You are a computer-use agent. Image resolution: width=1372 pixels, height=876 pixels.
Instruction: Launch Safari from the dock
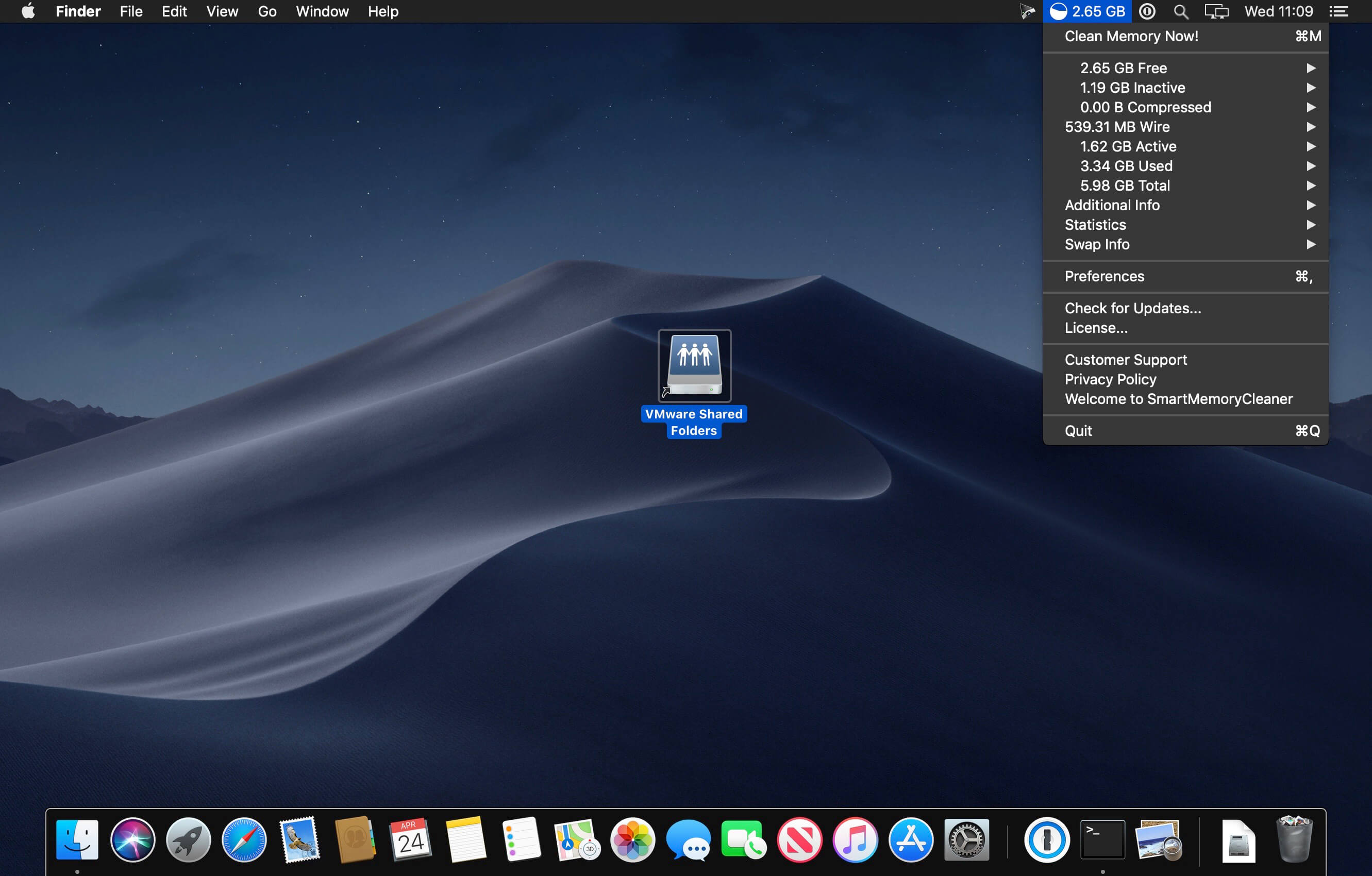(x=244, y=839)
